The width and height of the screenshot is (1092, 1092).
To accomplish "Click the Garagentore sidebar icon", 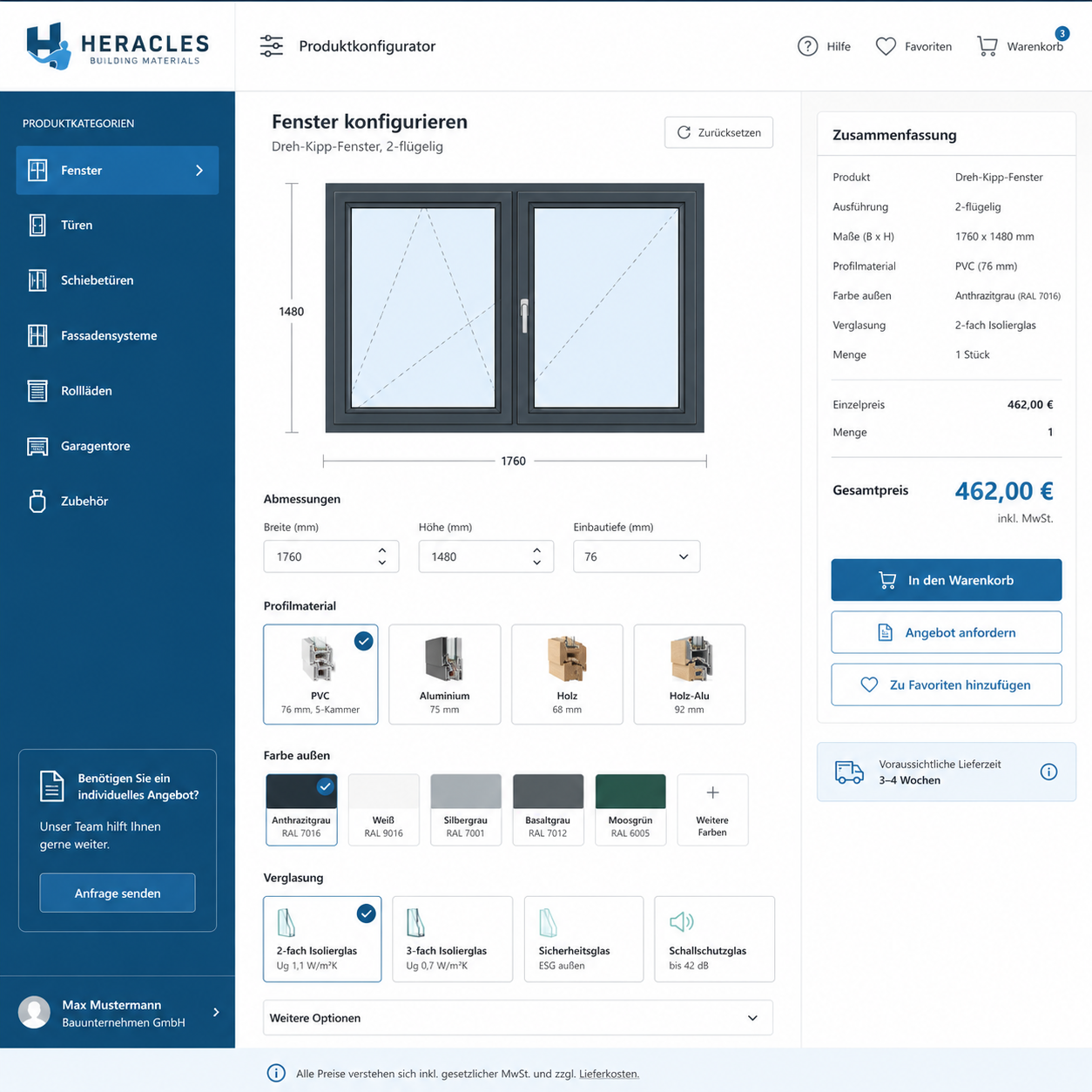I will click(37, 446).
